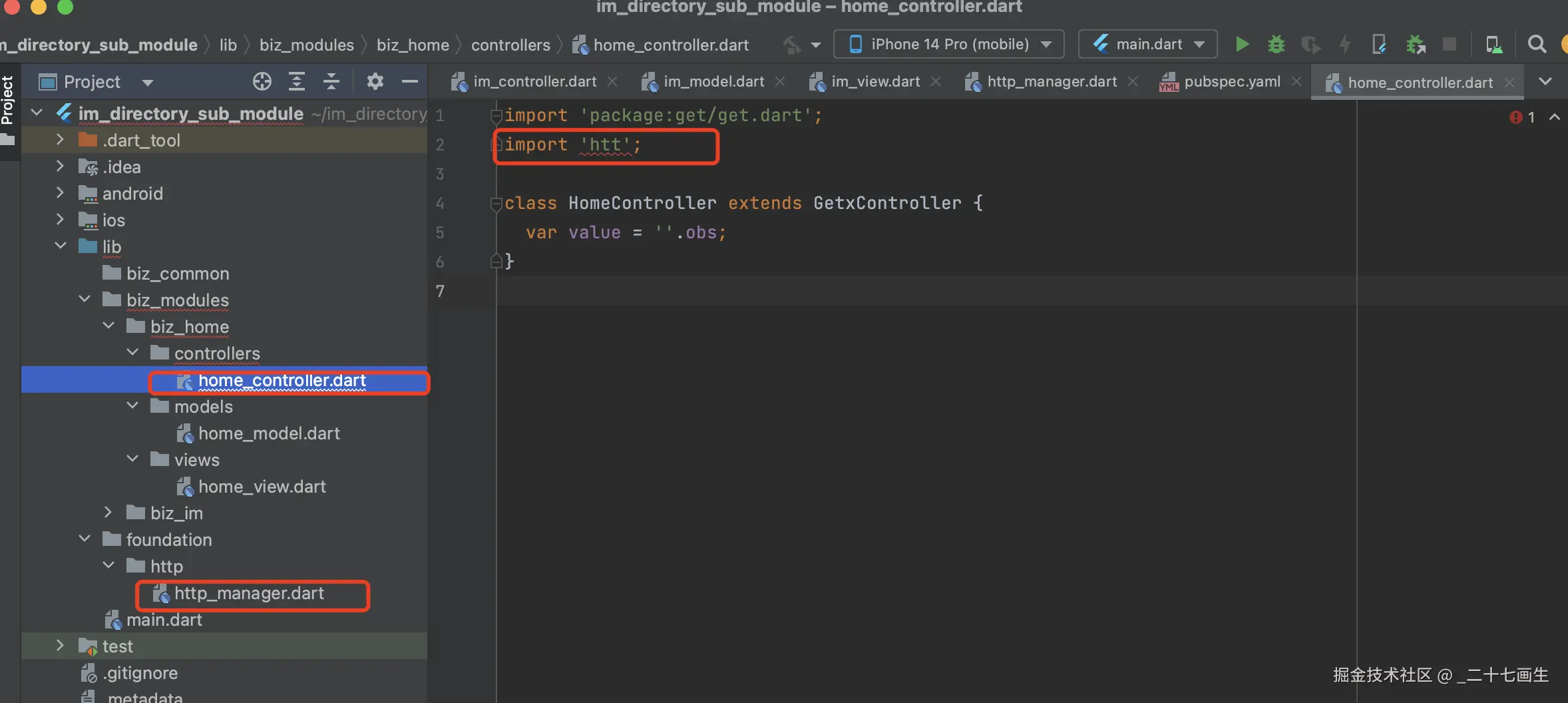Click the biz_modules breadcrumb
Viewport: 1568px width, 703px height.
307,45
